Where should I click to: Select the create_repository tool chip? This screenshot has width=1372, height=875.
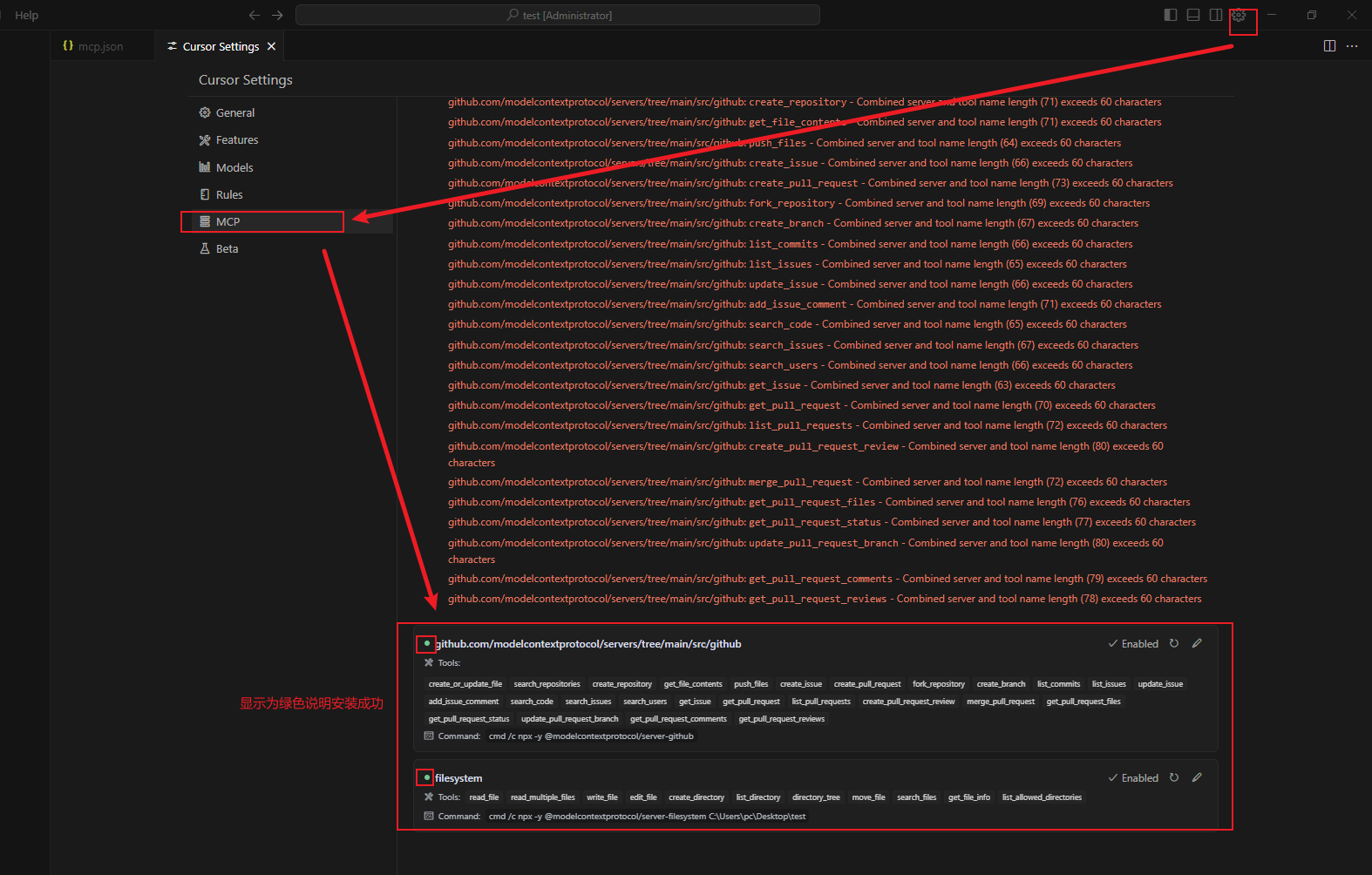(621, 684)
